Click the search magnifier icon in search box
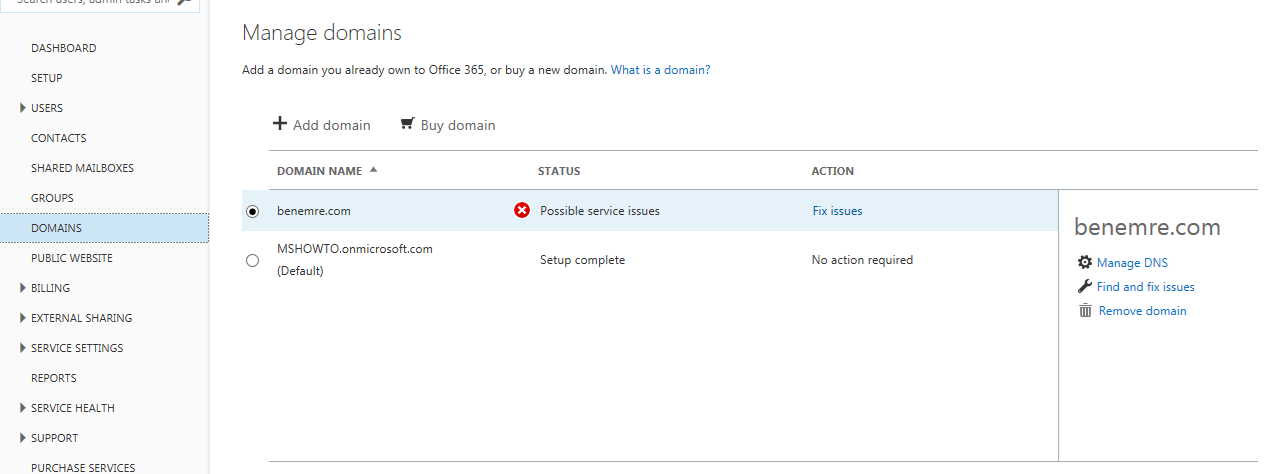 [183, 3]
